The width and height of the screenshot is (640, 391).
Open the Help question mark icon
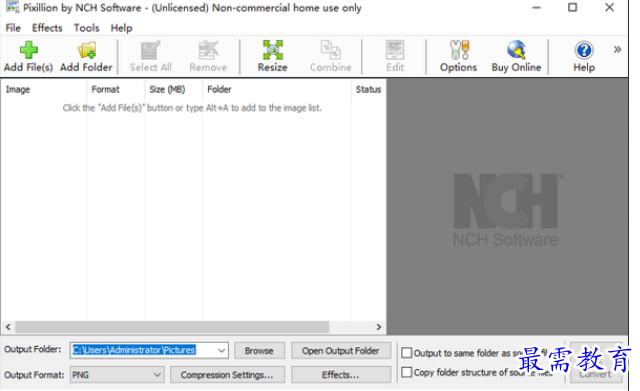[584, 50]
